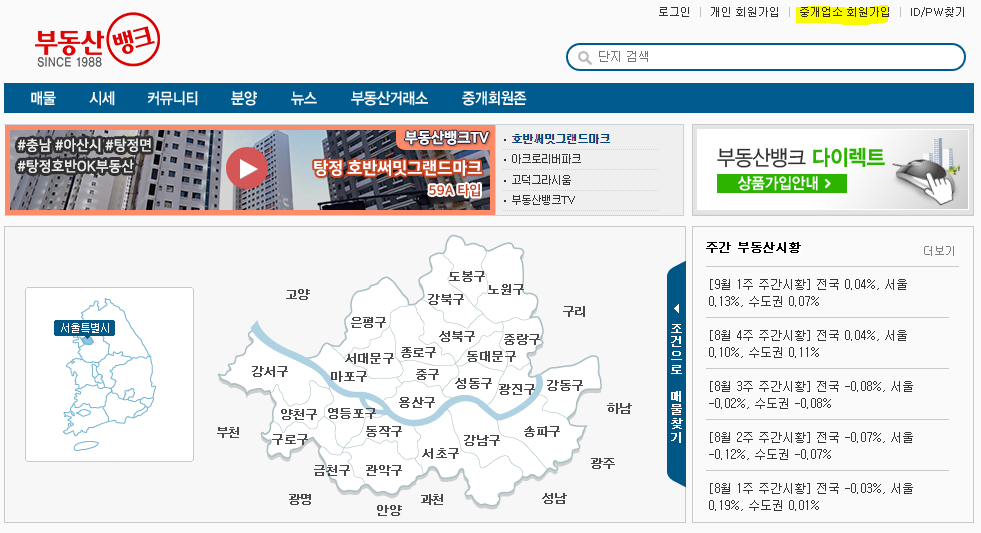The width and height of the screenshot is (981, 533).
Task: Select 고덕그라시움 in video list
Action: click(541, 180)
